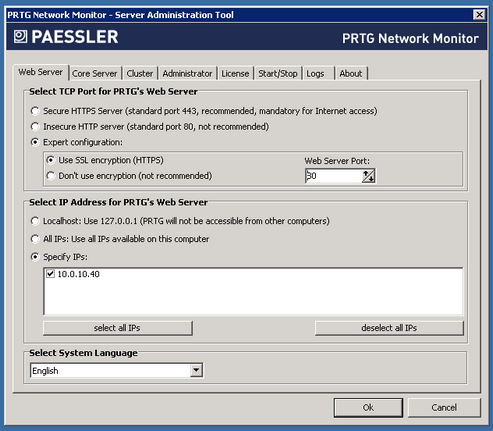Go to the Start/Stop tab

coord(278,73)
